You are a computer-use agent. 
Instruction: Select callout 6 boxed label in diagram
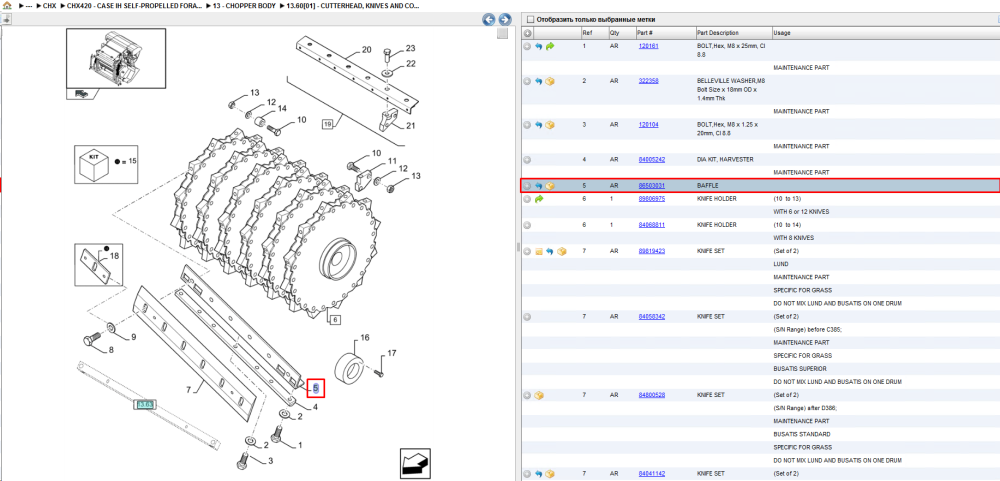tap(335, 320)
